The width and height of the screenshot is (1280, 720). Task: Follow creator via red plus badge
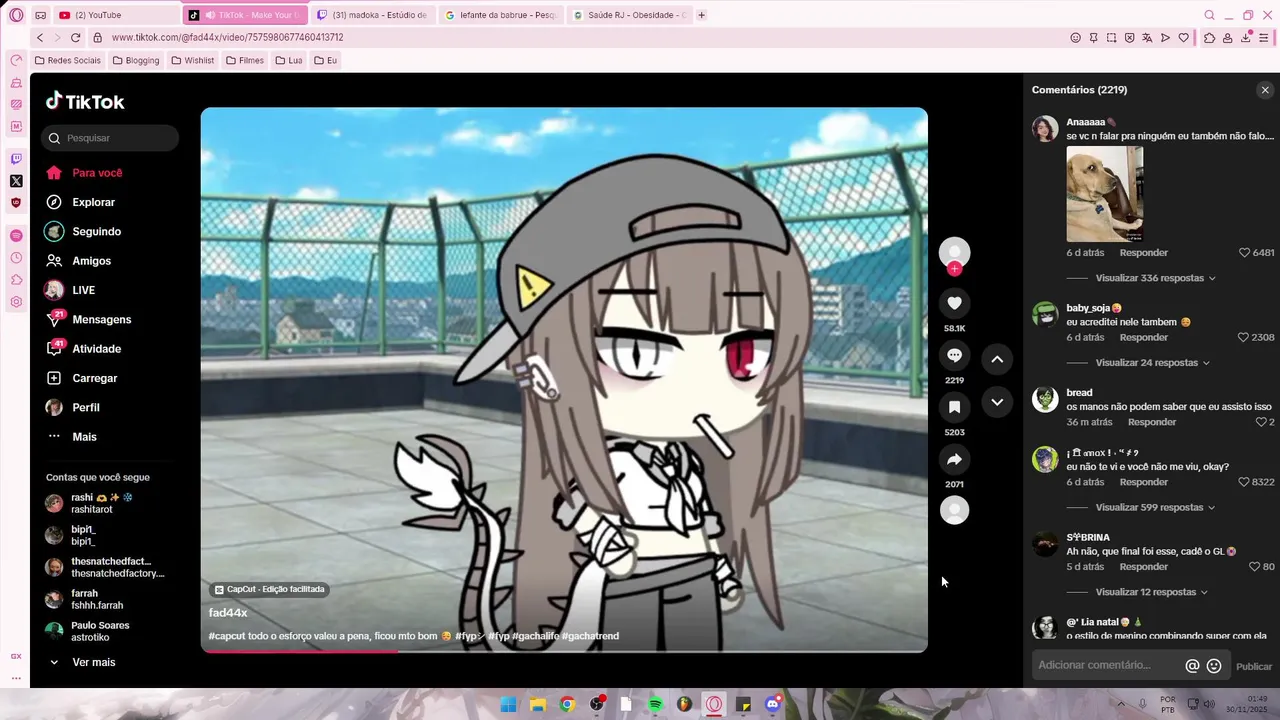(954, 268)
